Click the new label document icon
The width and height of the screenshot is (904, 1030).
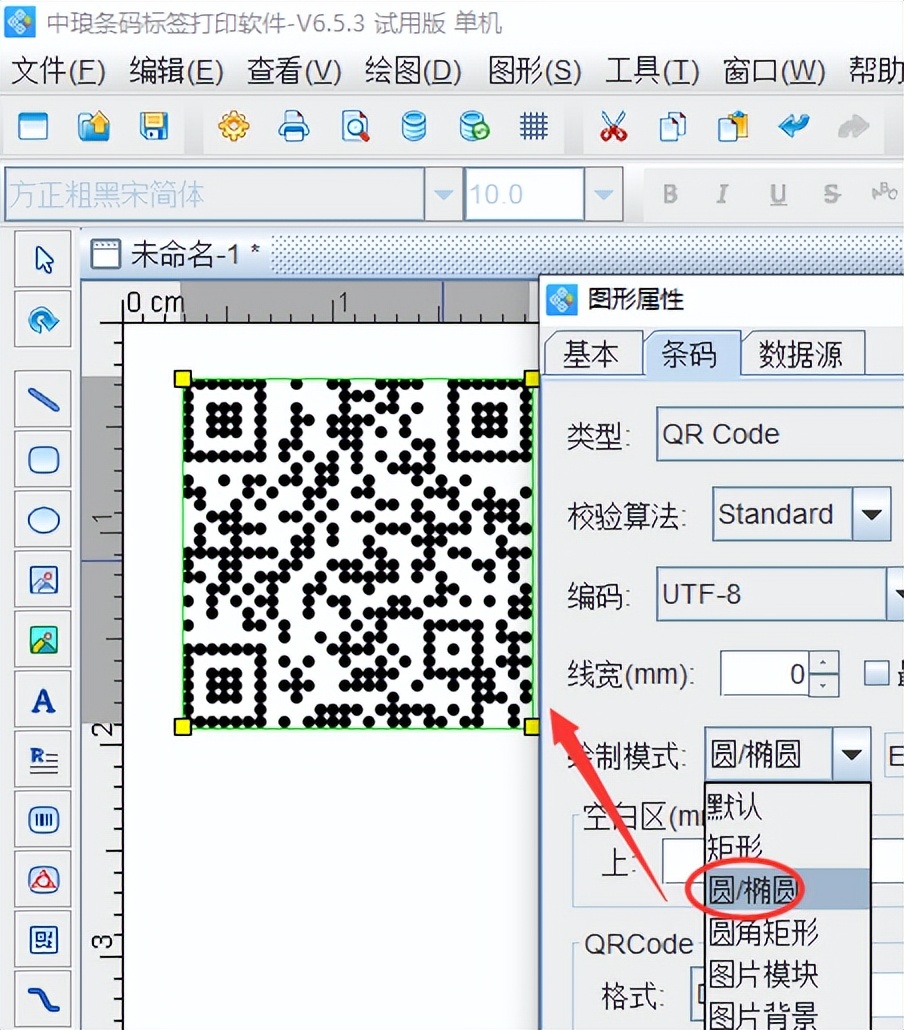(34, 126)
